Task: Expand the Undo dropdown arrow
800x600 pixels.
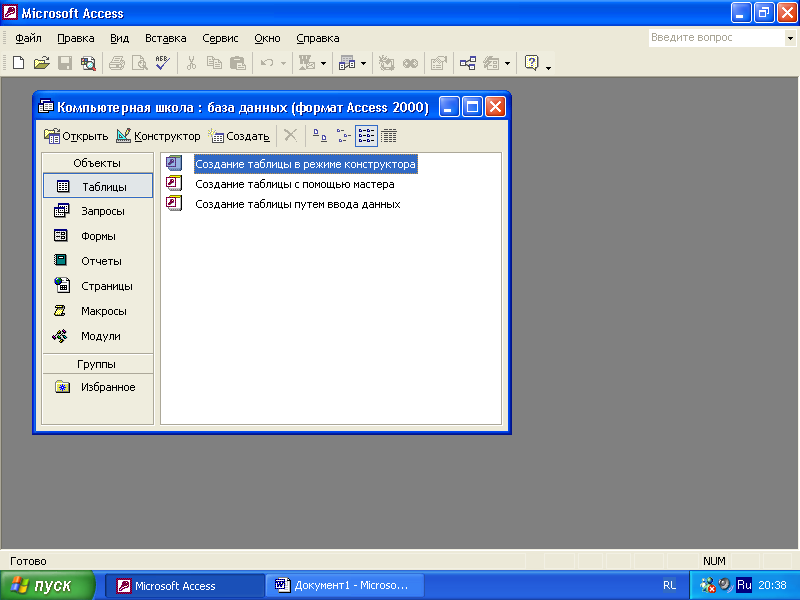Action: pos(283,64)
